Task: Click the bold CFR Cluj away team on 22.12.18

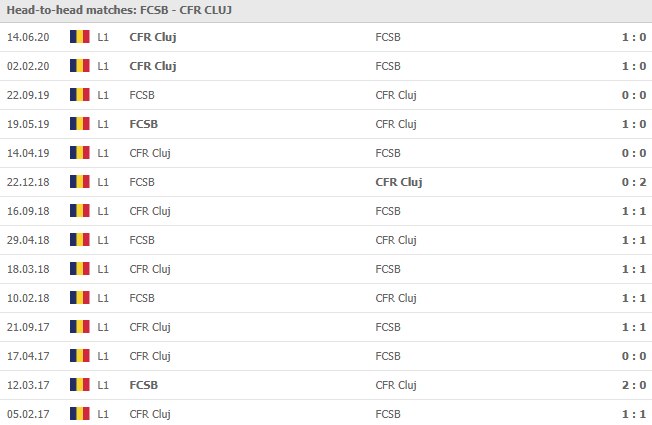Action: point(399,182)
